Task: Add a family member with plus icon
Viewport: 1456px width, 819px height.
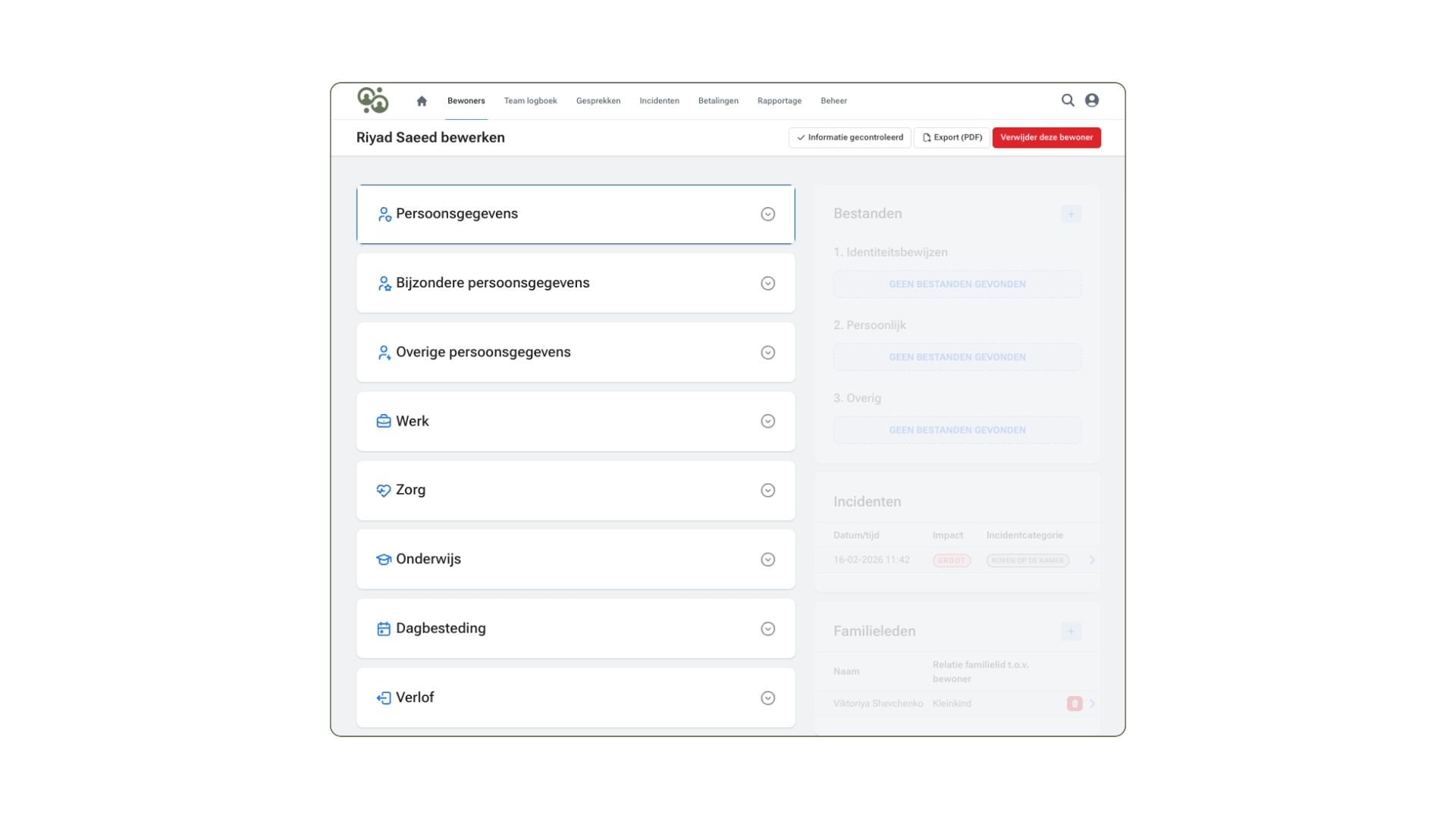Action: point(1071,631)
